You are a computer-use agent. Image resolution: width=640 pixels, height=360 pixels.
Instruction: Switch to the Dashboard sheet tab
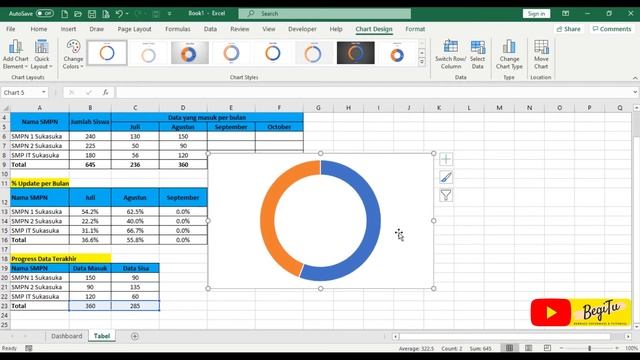coord(67,336)
